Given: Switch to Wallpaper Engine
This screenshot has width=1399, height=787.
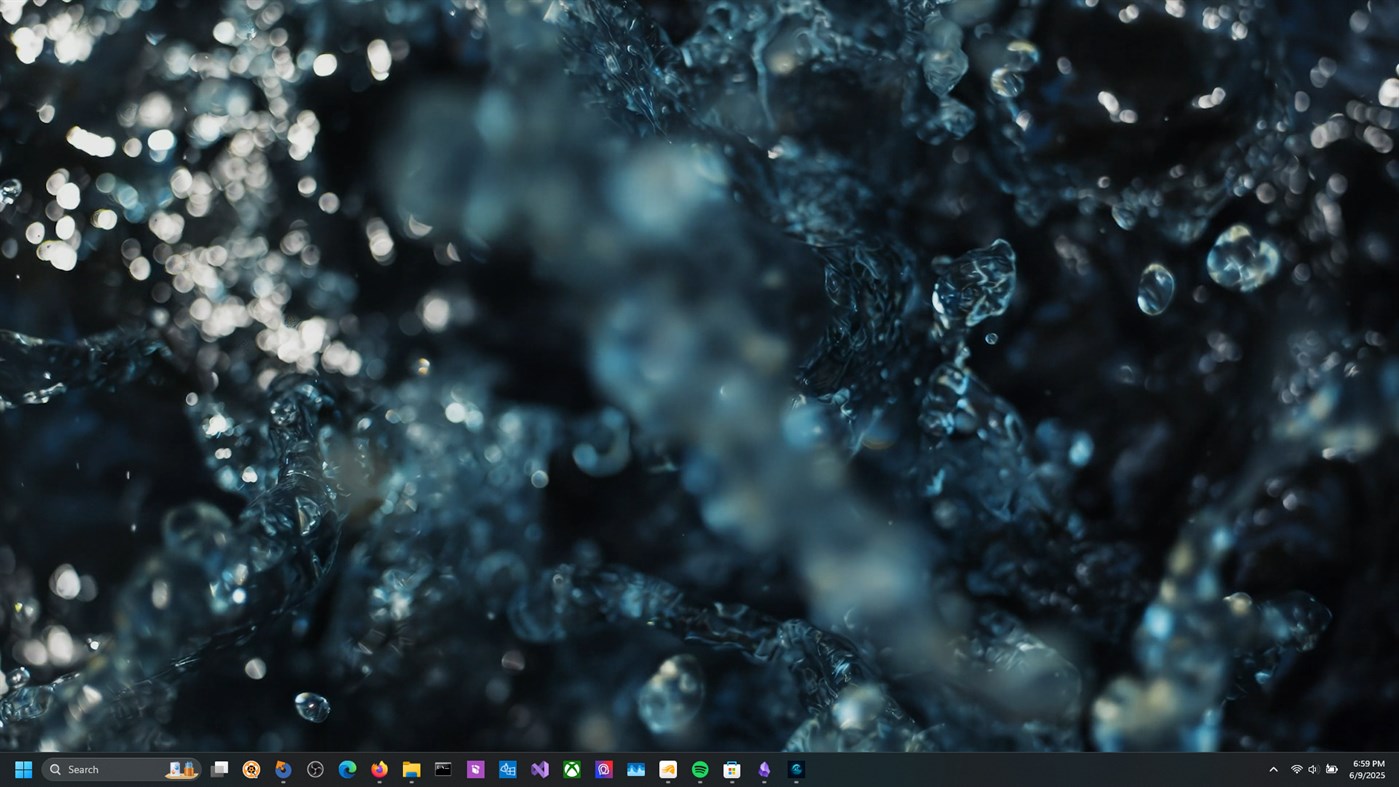Looking at the screenshot, I should [x=797, y=769].
